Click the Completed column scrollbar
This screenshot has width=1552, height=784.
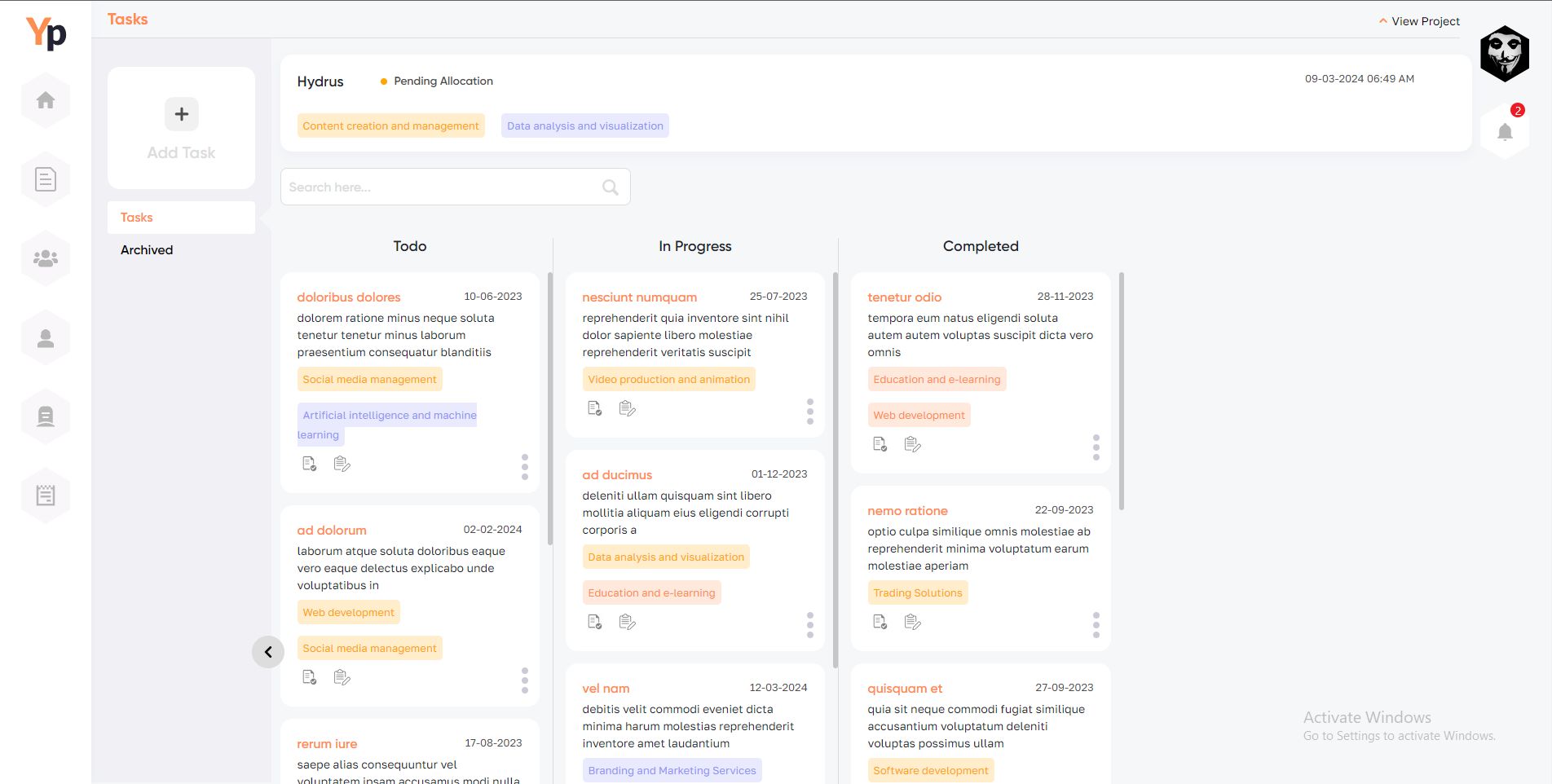click(1122, 391)
